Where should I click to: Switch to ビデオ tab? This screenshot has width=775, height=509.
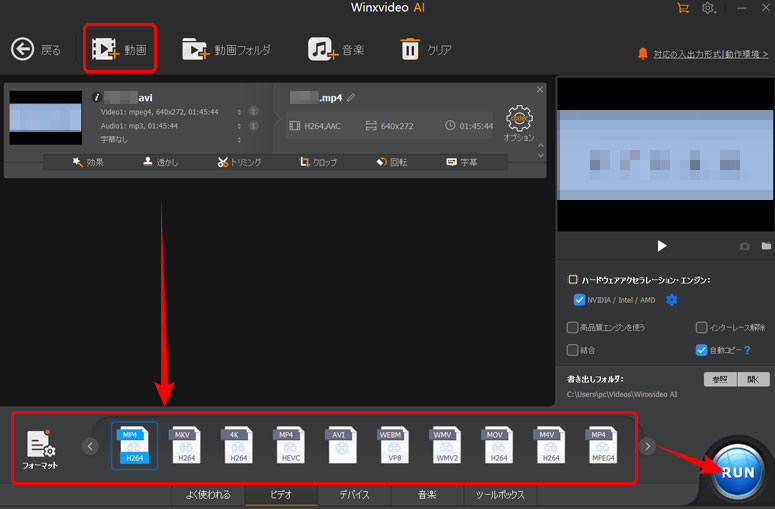(x=281, y=495)
